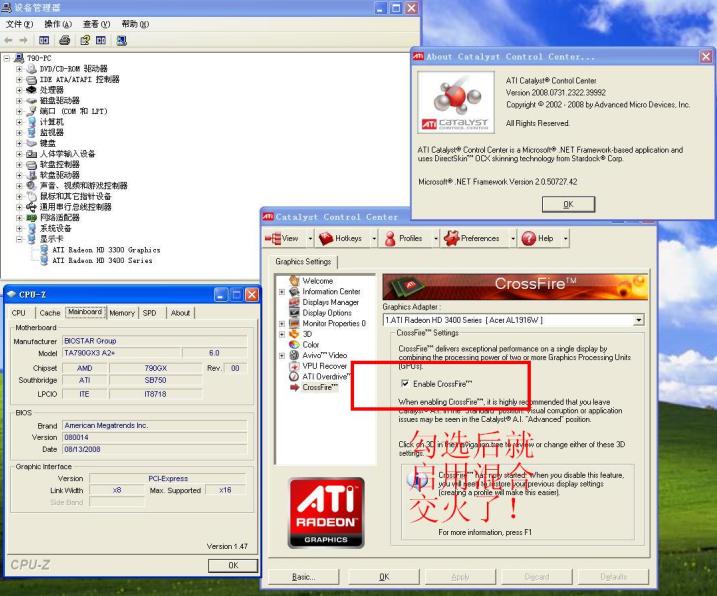Expand the Information Center tree node
The image size is (717, 596).
[x=282, y=291]
